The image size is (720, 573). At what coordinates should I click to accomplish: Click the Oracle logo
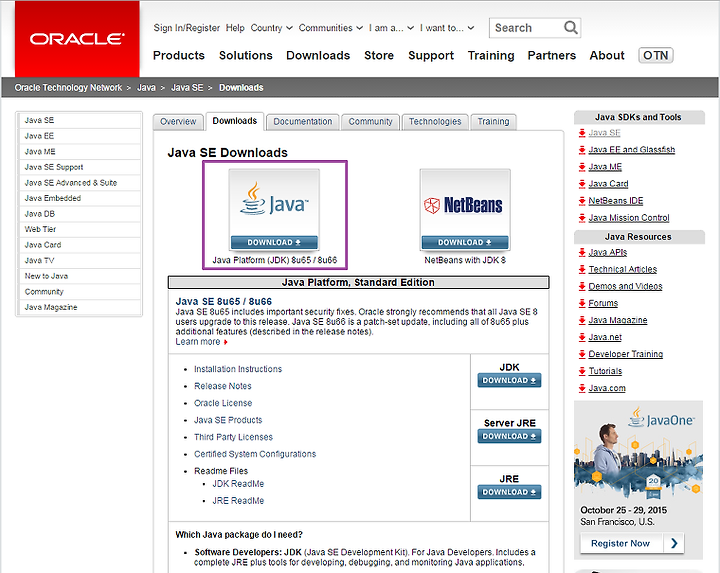tap(77, 39)
